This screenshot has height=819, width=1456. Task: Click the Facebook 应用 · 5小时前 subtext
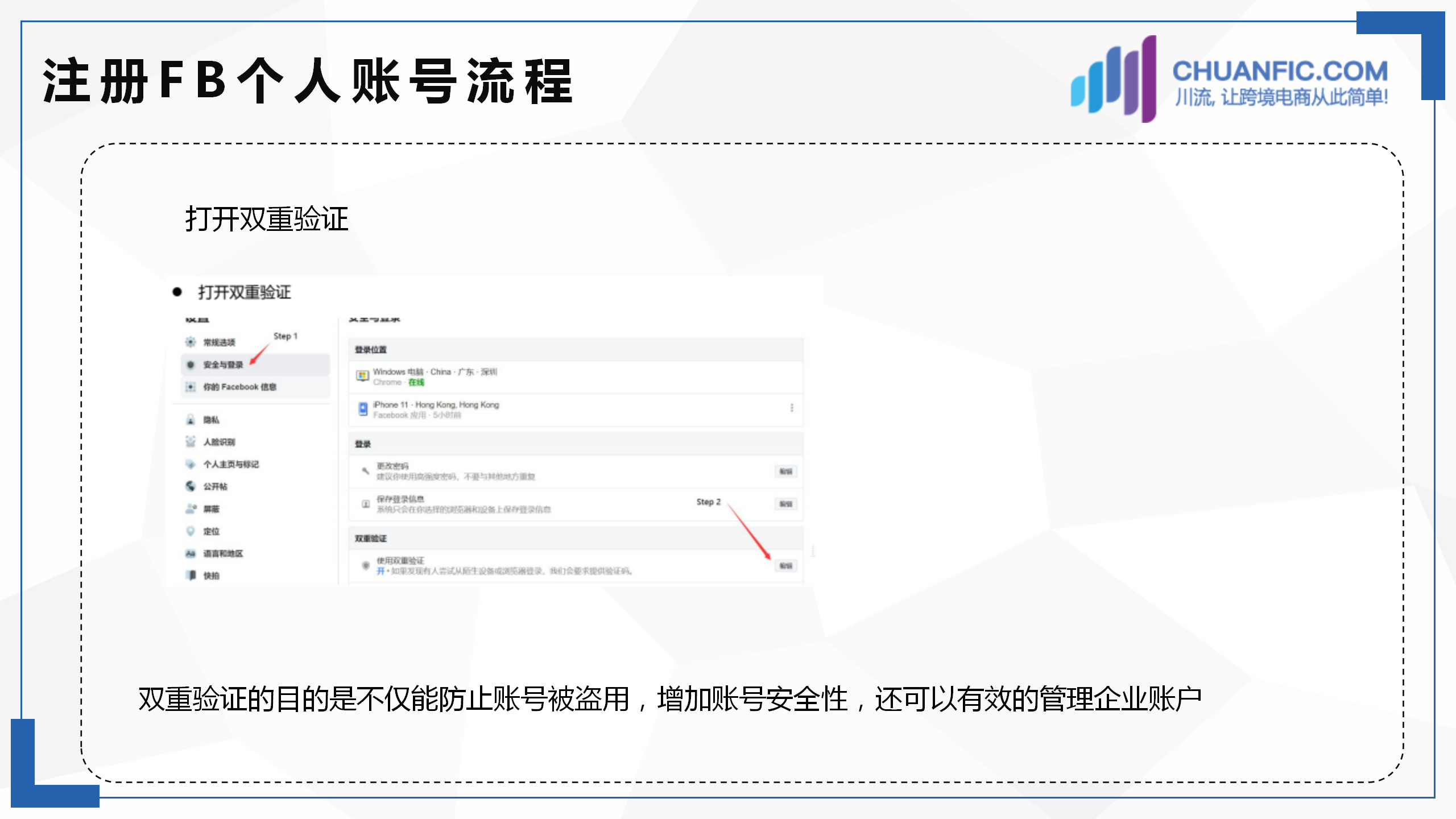pos(417,415)
